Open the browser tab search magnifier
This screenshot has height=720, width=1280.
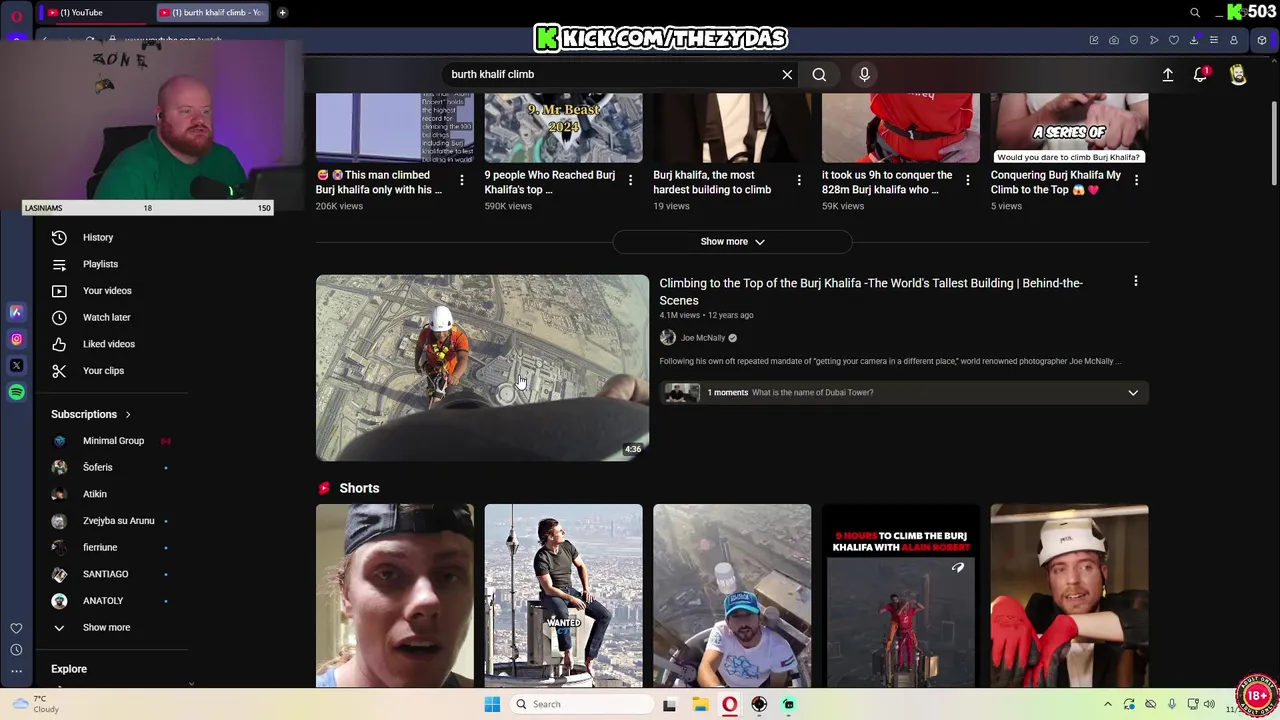coord(1195,13)
